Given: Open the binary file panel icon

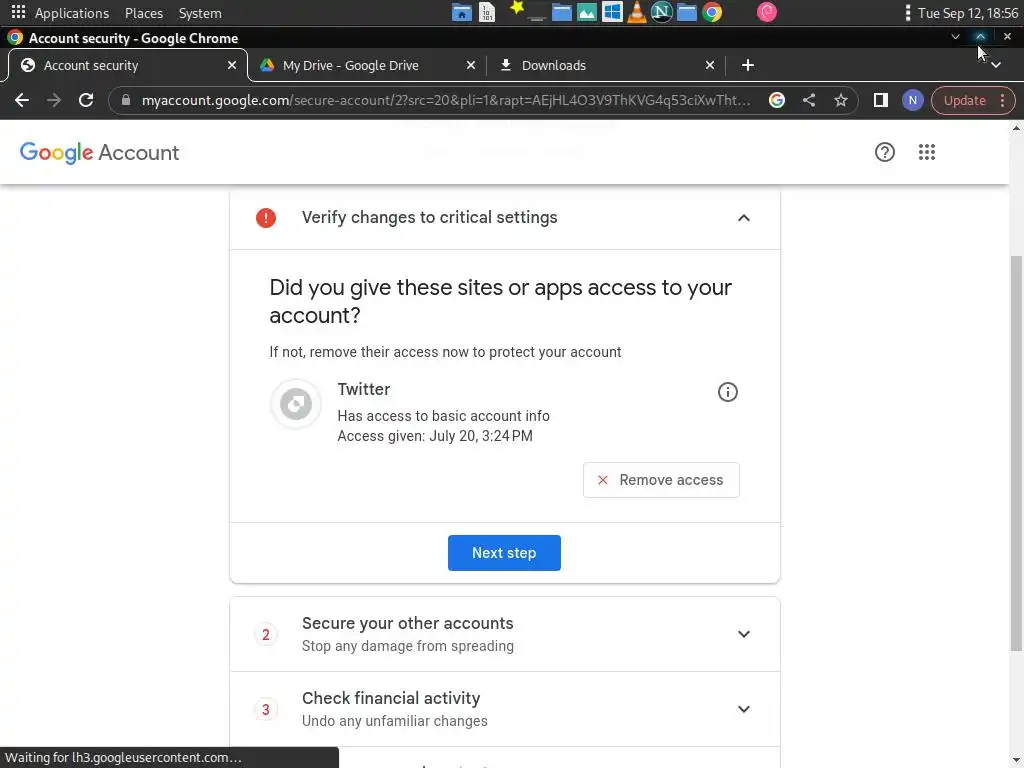Looking at the screenshot, I should (487, 12).
